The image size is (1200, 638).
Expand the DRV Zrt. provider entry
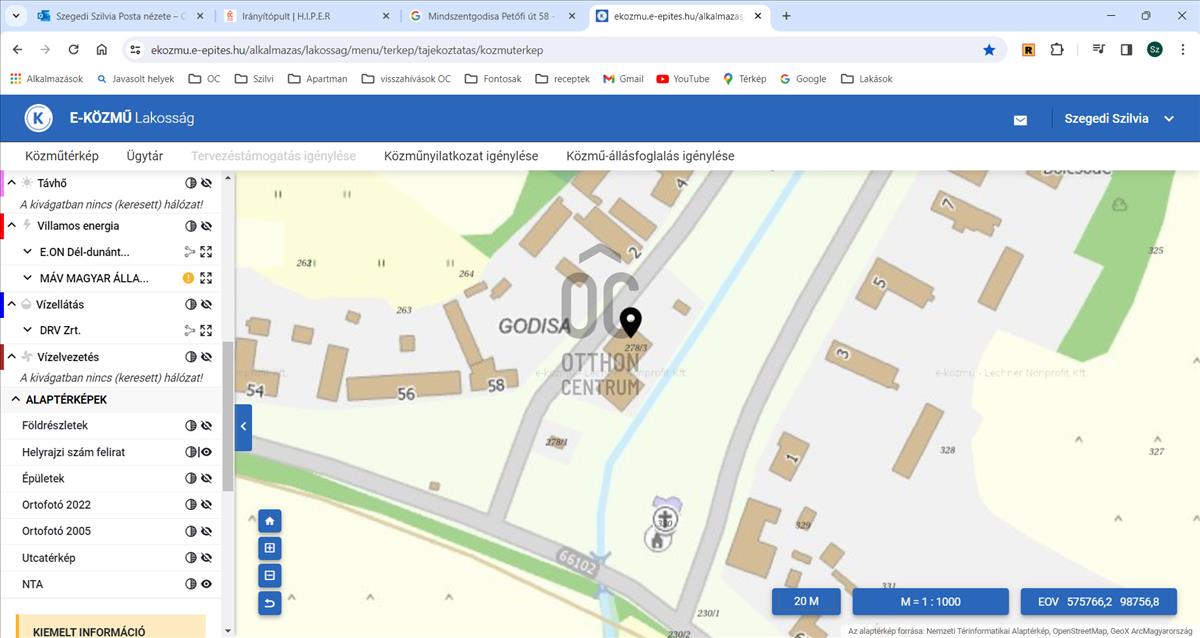coord(28,330)
